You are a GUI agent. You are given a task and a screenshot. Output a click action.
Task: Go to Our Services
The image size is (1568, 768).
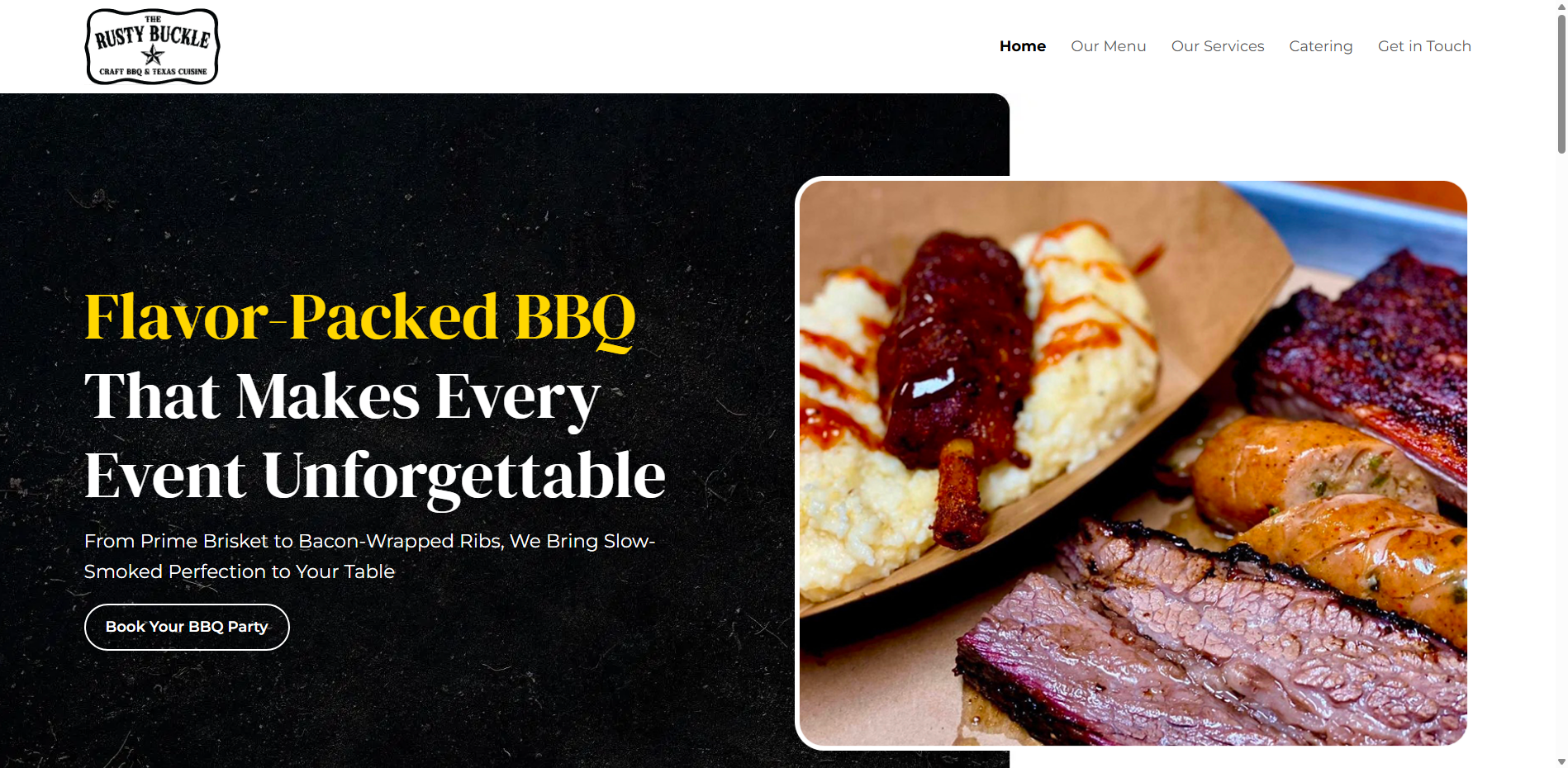(1217, 46)
